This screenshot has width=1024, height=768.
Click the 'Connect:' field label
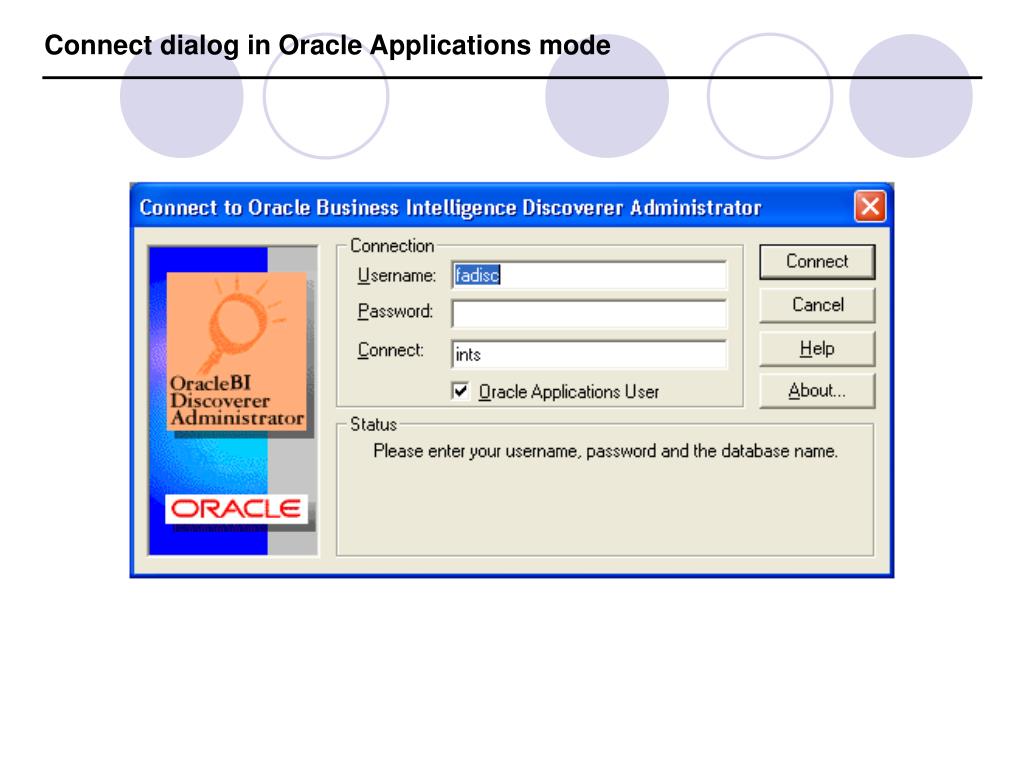tap(391, 350)
